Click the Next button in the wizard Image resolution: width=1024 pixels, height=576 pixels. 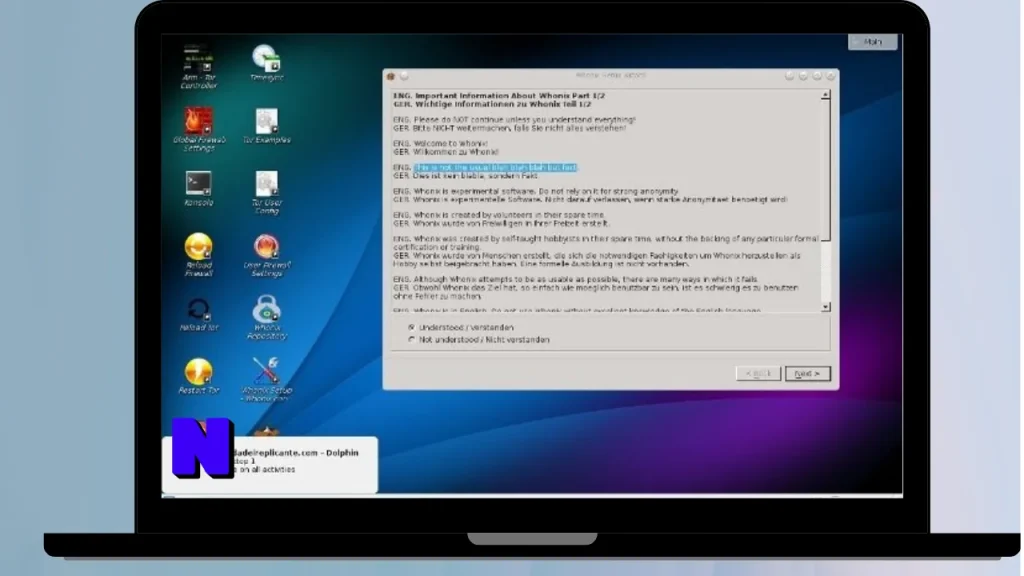pos(807,374)
